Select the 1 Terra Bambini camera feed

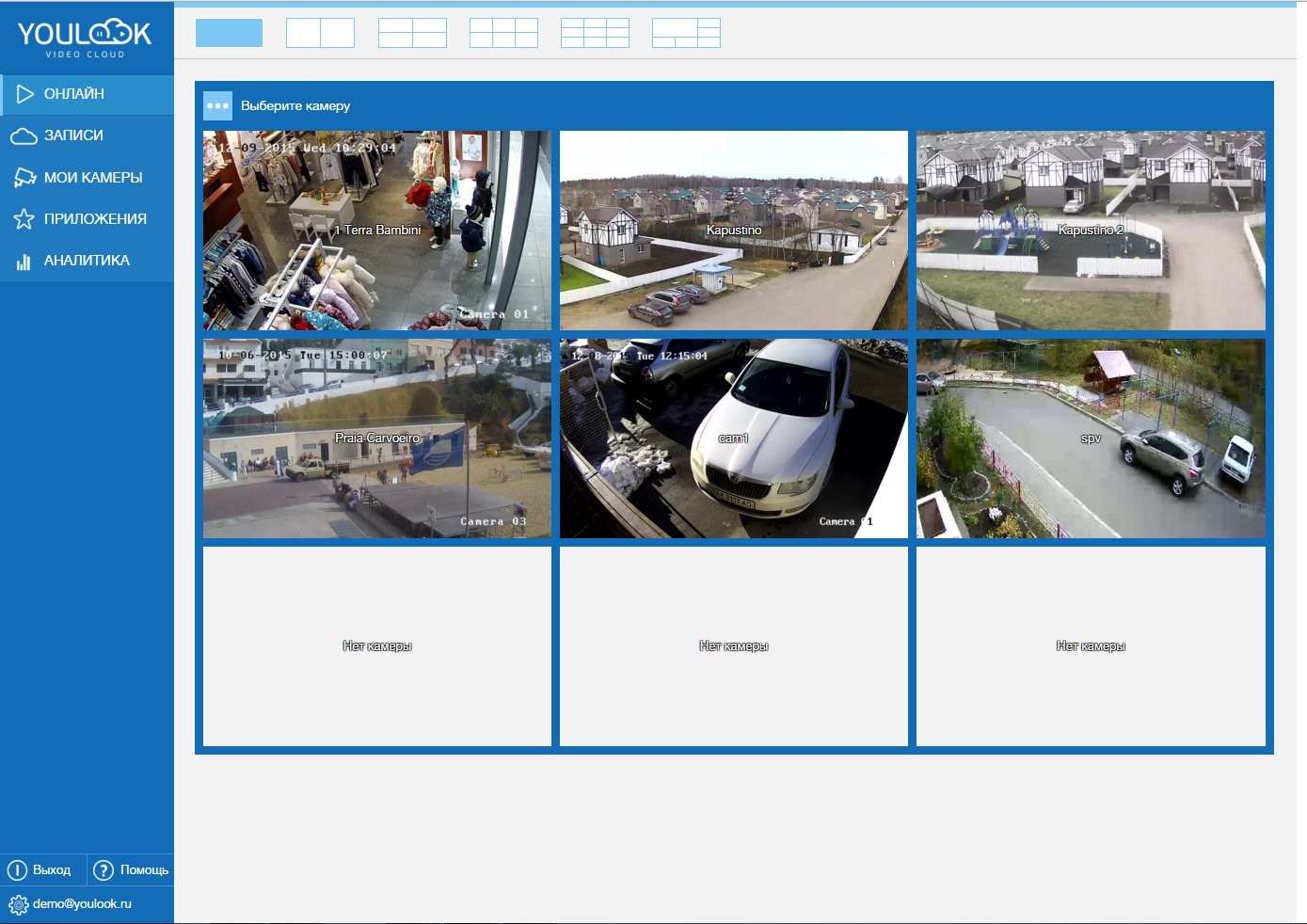click(376, 231)
